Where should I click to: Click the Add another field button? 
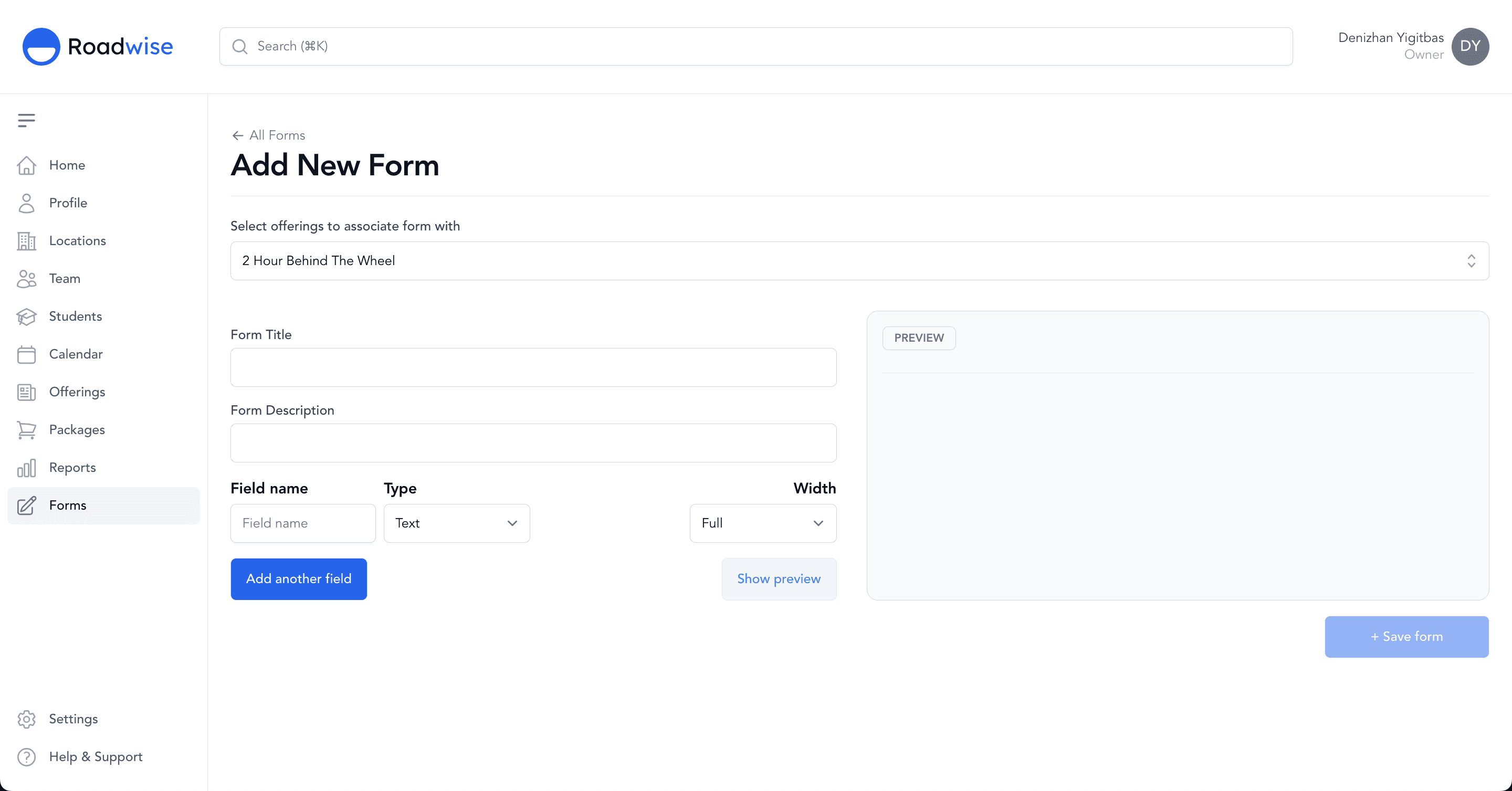(298, 579)
